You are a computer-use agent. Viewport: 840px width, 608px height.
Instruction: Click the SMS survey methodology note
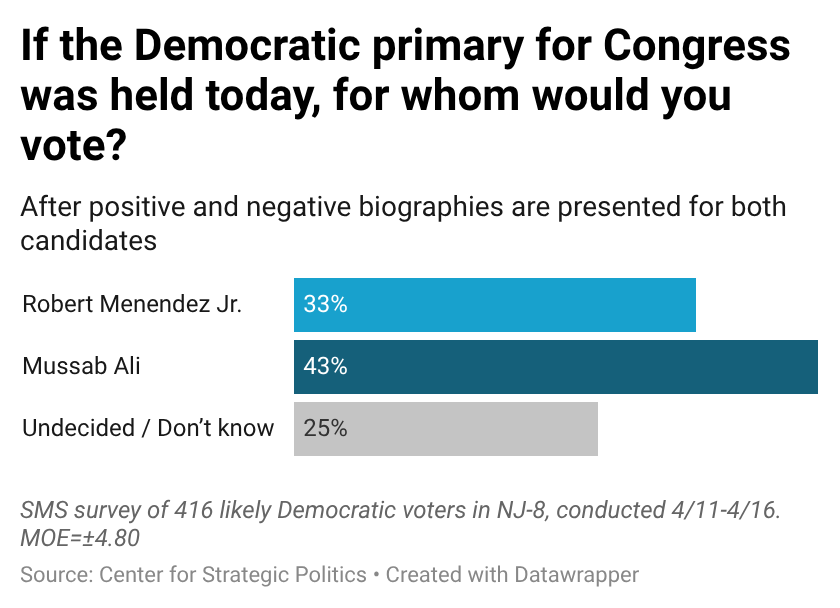400,510
